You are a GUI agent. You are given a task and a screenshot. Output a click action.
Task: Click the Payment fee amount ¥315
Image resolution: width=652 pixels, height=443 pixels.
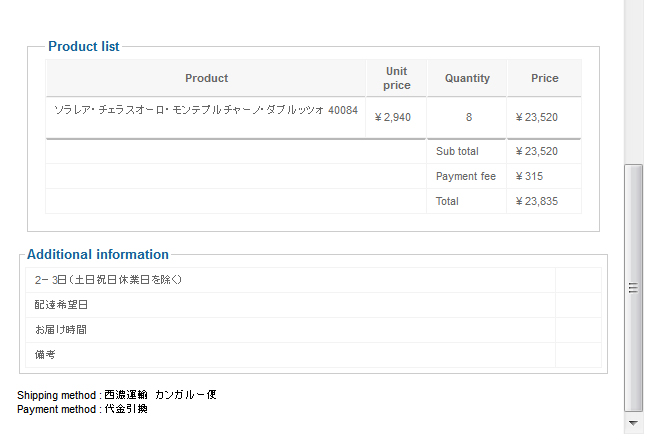pyautogui.click(x=529, y=176)
